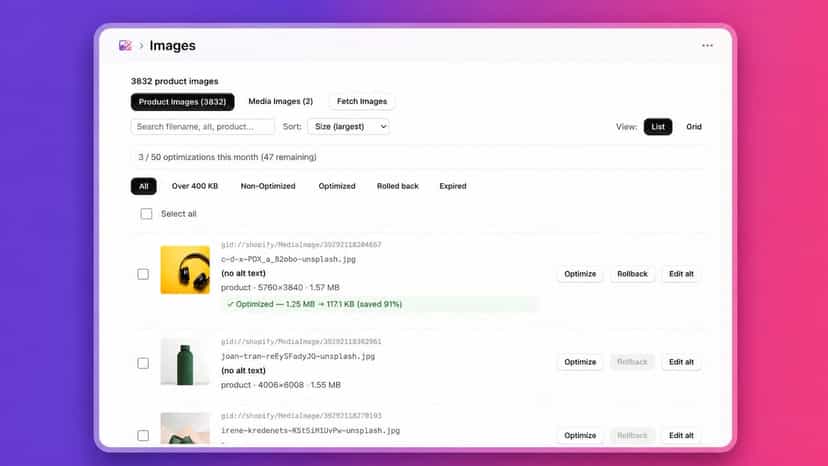Edit alt for irene-kredenets image
Viewport: 828px width, 466px height.
tap(681, 435)
